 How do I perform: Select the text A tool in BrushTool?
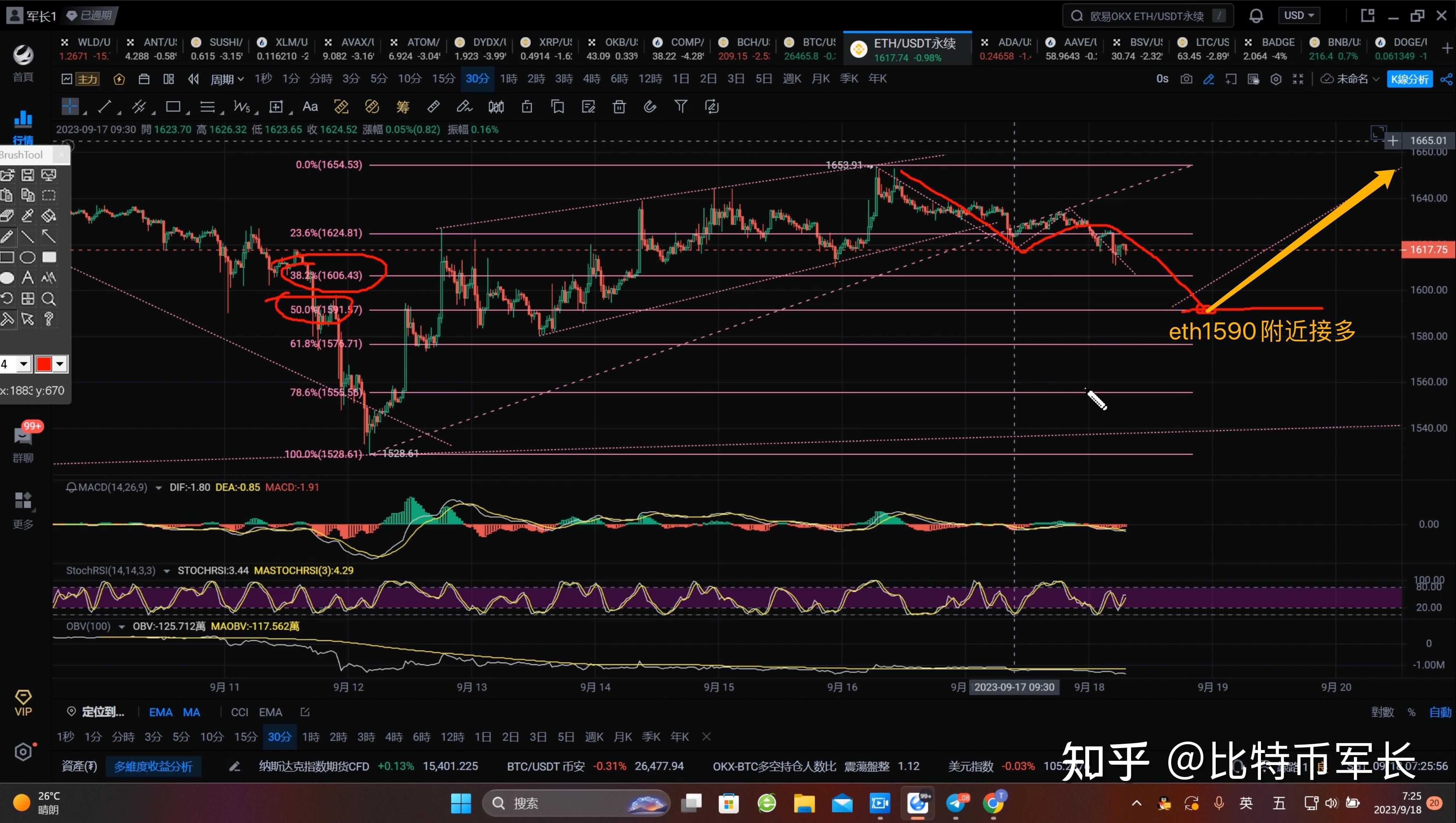tap(27, 278)
